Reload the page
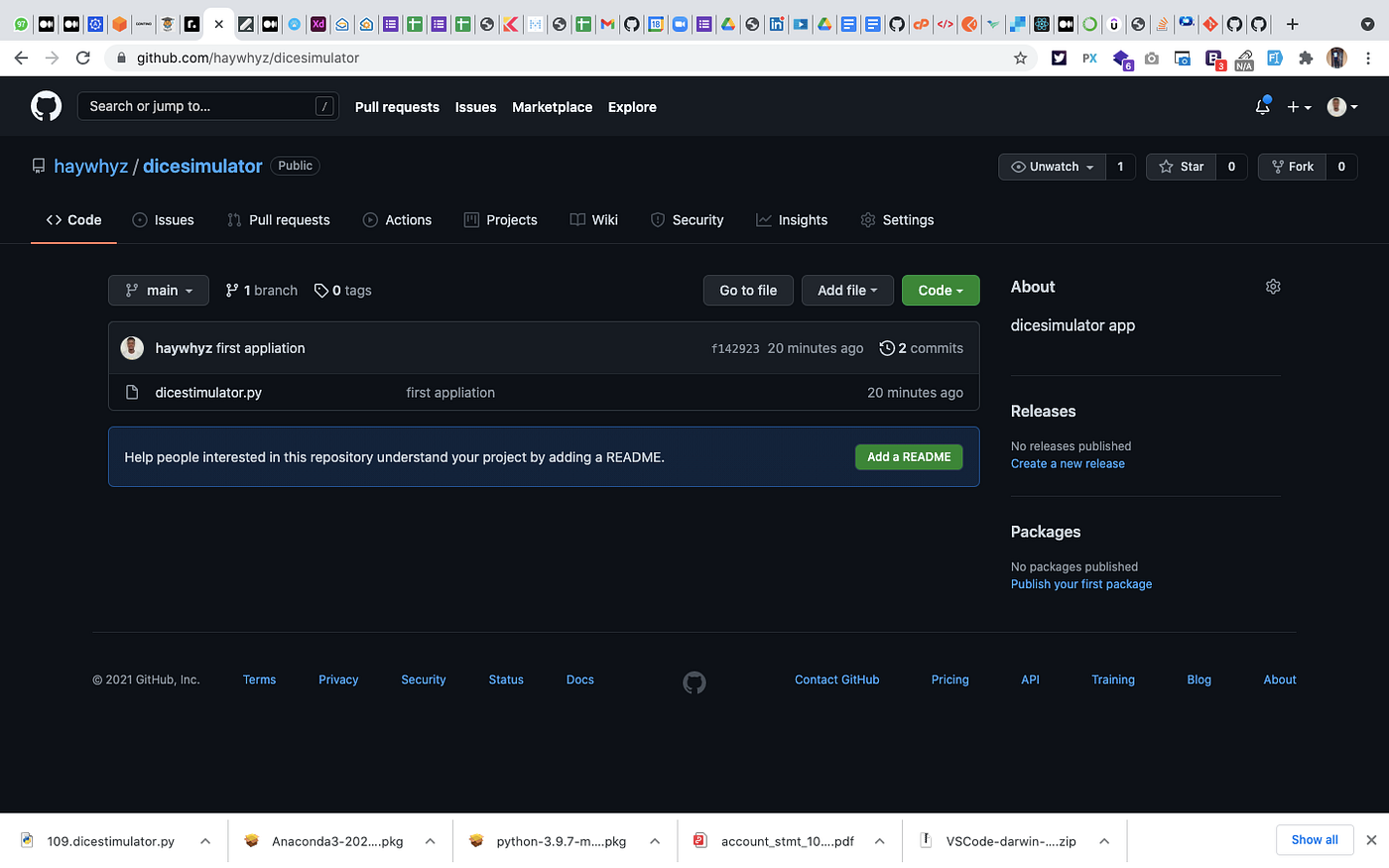Screen dimensions: 1389x868 pyautogui.click(x=83, y=58)
